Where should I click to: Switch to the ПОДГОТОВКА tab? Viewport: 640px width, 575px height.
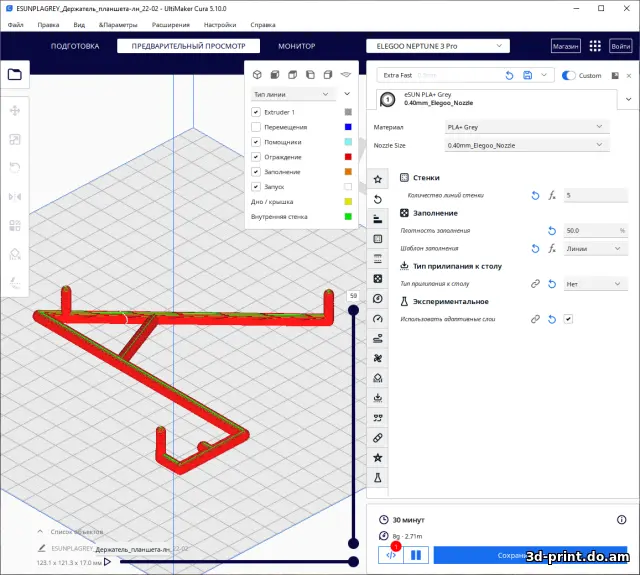pos(75,46)
